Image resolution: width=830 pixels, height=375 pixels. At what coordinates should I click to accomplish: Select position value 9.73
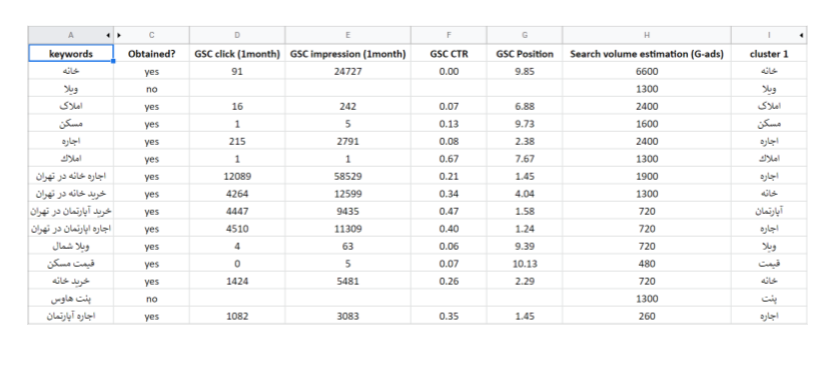click(525, 123)
